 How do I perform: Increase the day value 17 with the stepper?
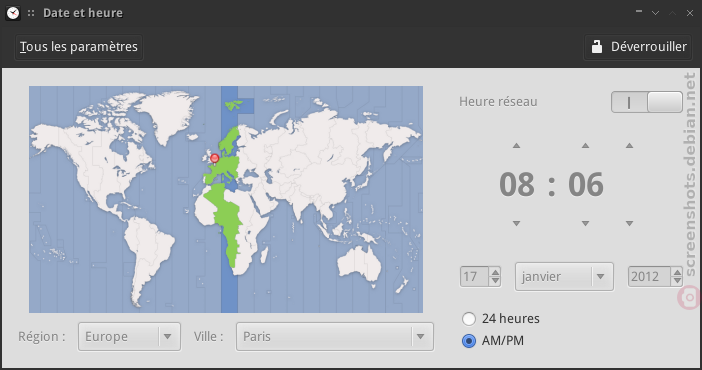pos(495,272)
